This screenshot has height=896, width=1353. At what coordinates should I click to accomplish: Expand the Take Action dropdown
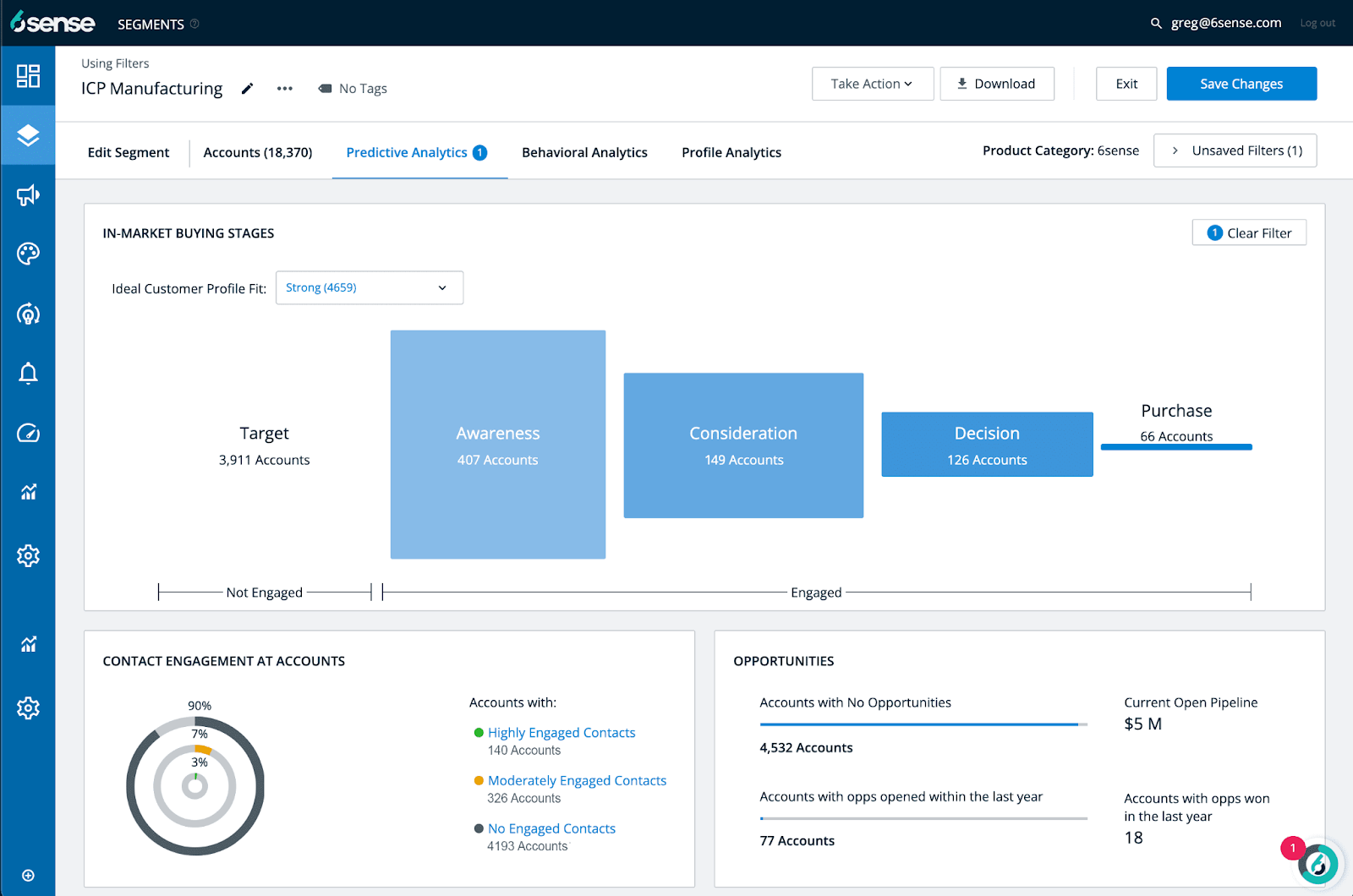pos(873,84)
